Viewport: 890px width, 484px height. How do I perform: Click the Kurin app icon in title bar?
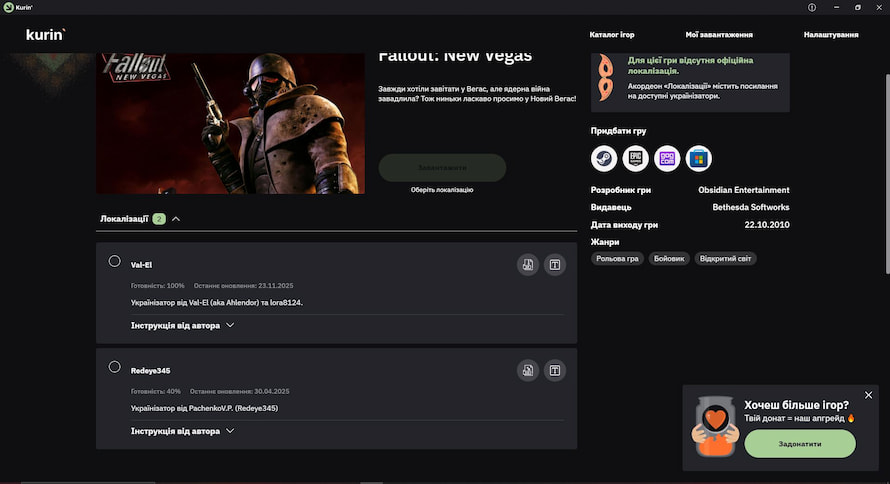9,7
